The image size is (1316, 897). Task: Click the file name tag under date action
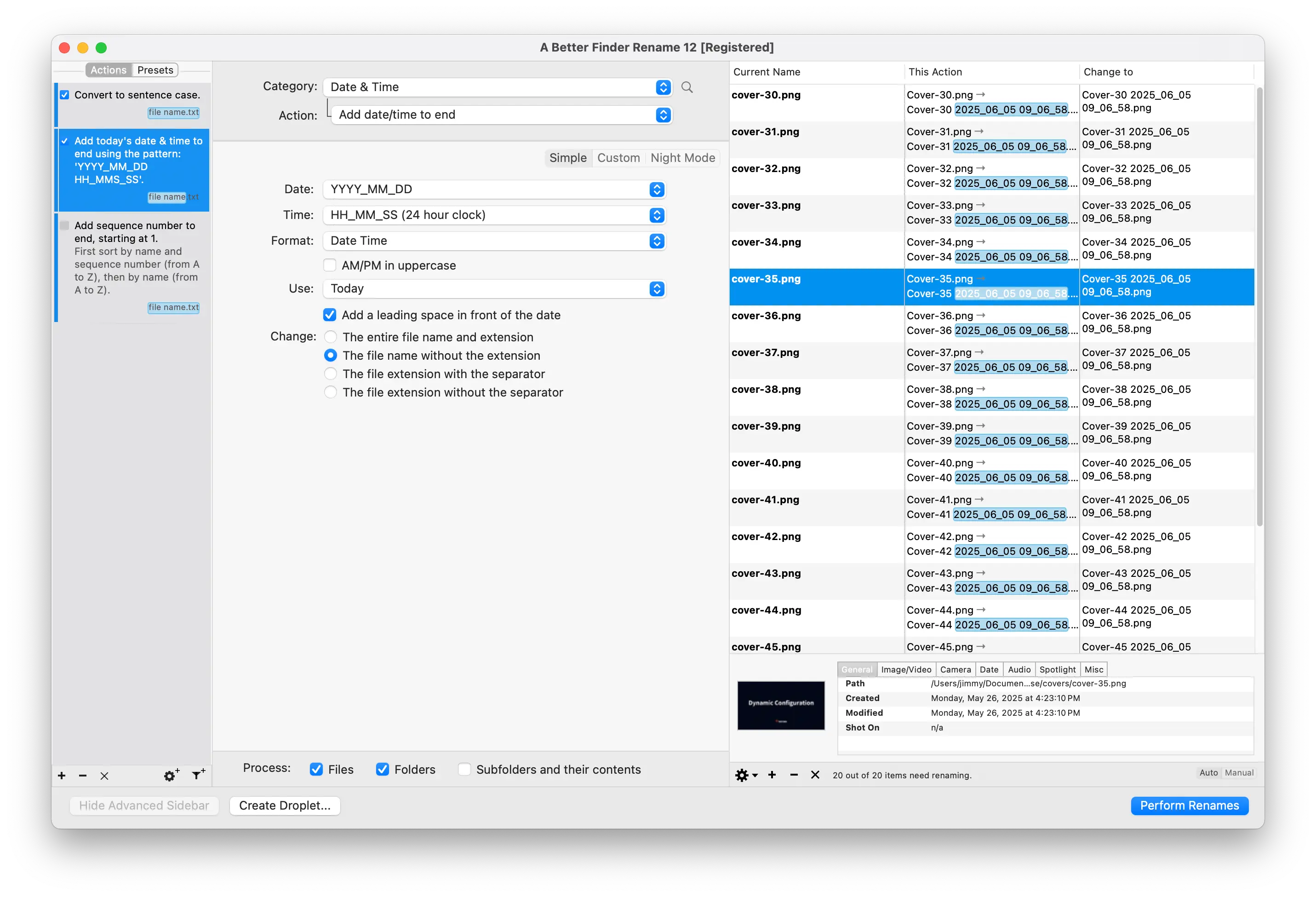[x=174, y=196]
